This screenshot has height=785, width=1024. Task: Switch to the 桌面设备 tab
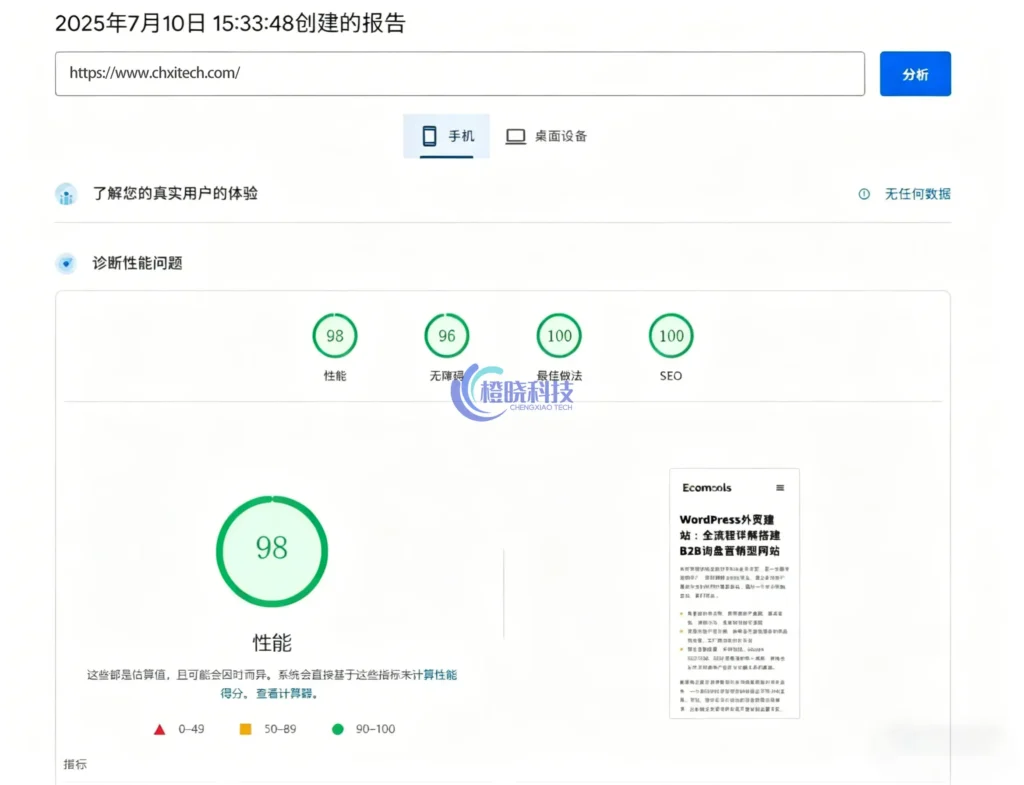546,135
